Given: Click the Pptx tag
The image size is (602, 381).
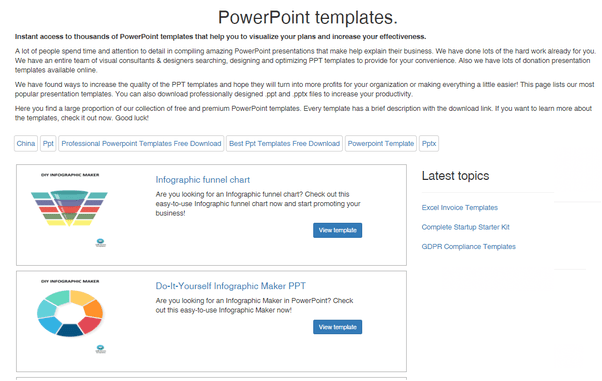Looking at the screenshot, I should [429, 144].
